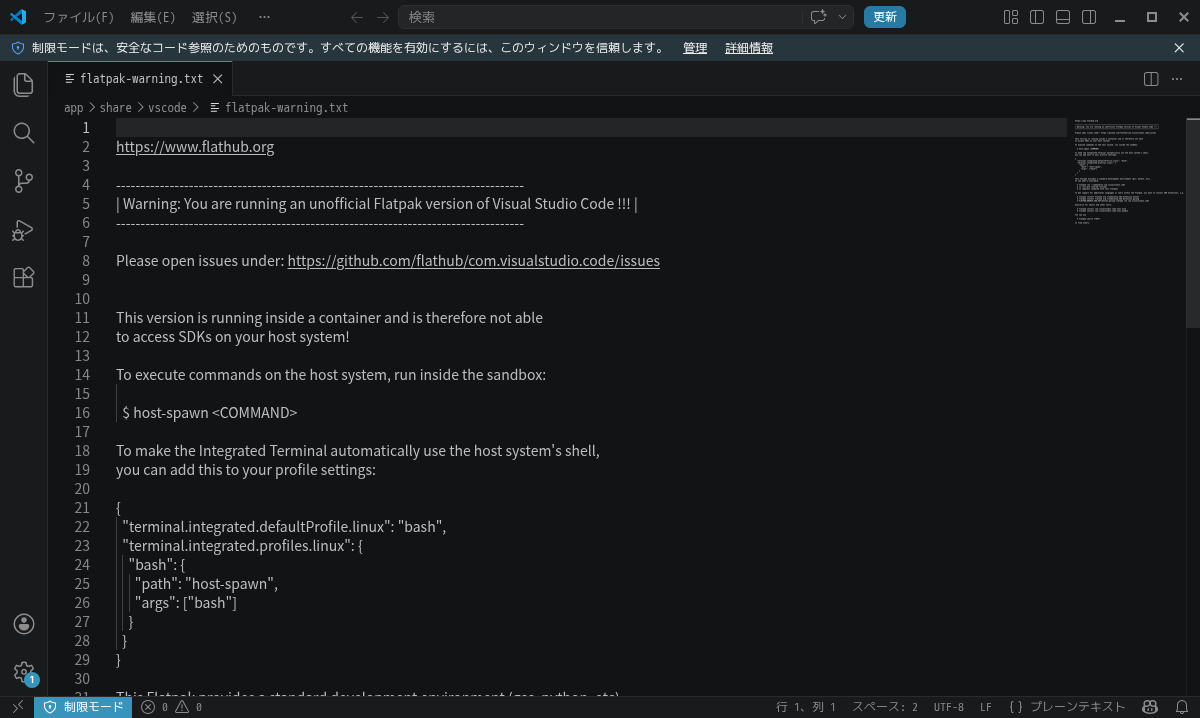Open the ファイル(F) menu

(79, 17)
